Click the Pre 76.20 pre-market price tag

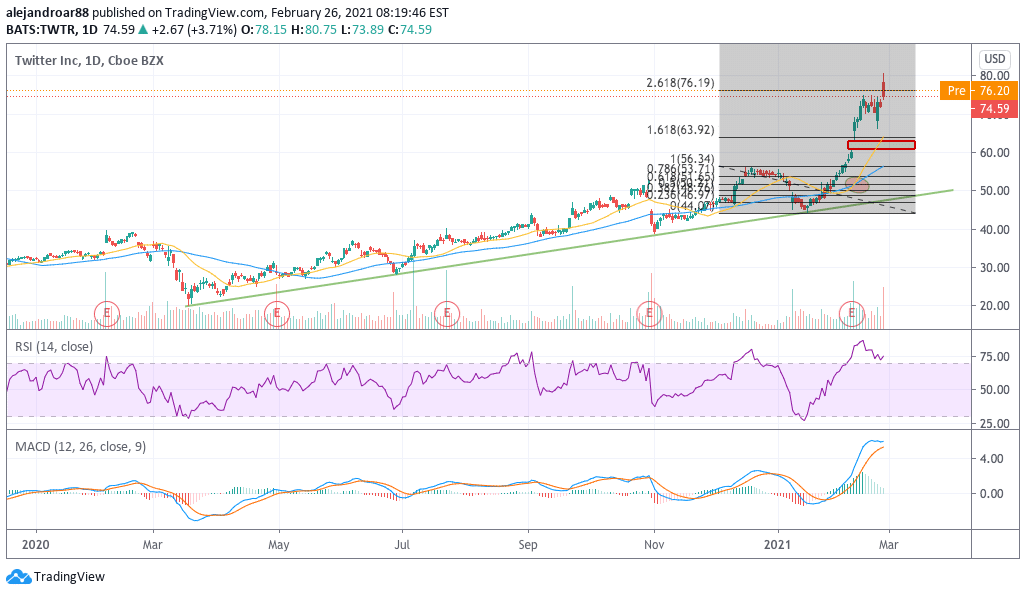click(979, 91)
